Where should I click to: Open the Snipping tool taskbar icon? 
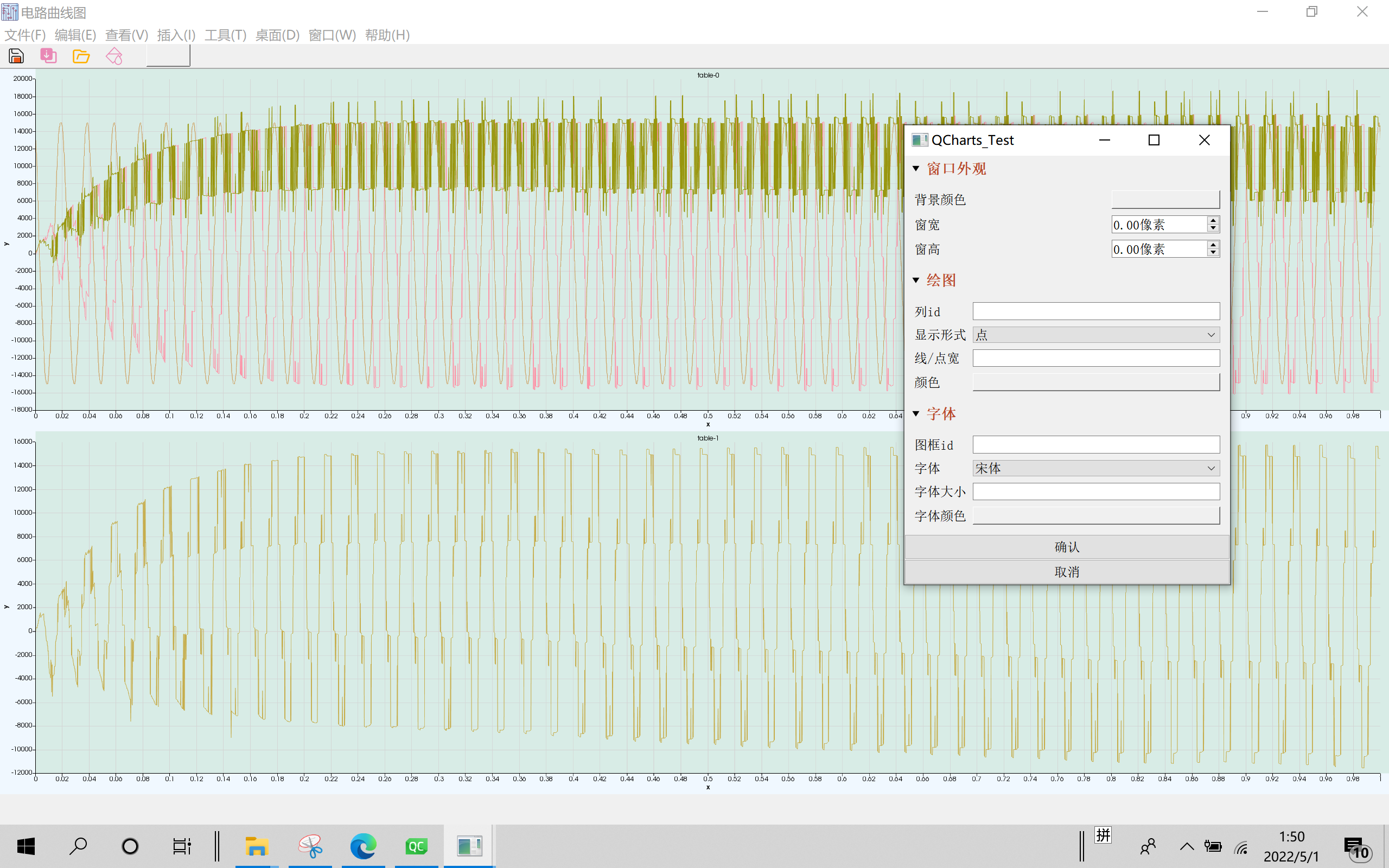[x=310, y=846]
